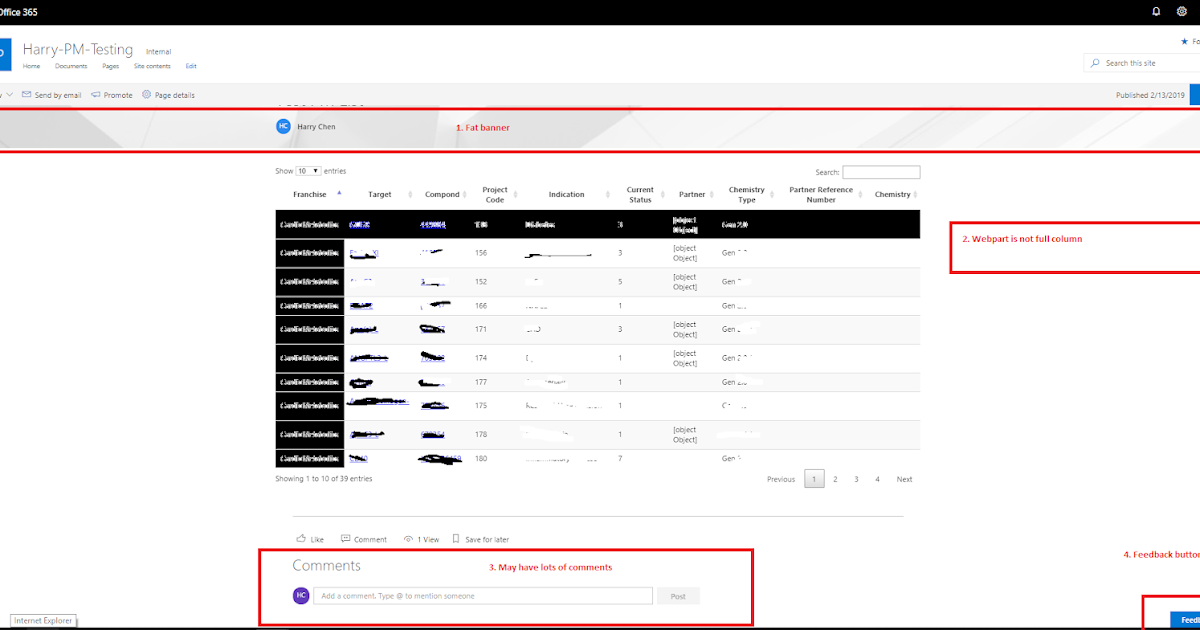Open Send by email

[x=50, y=94]
